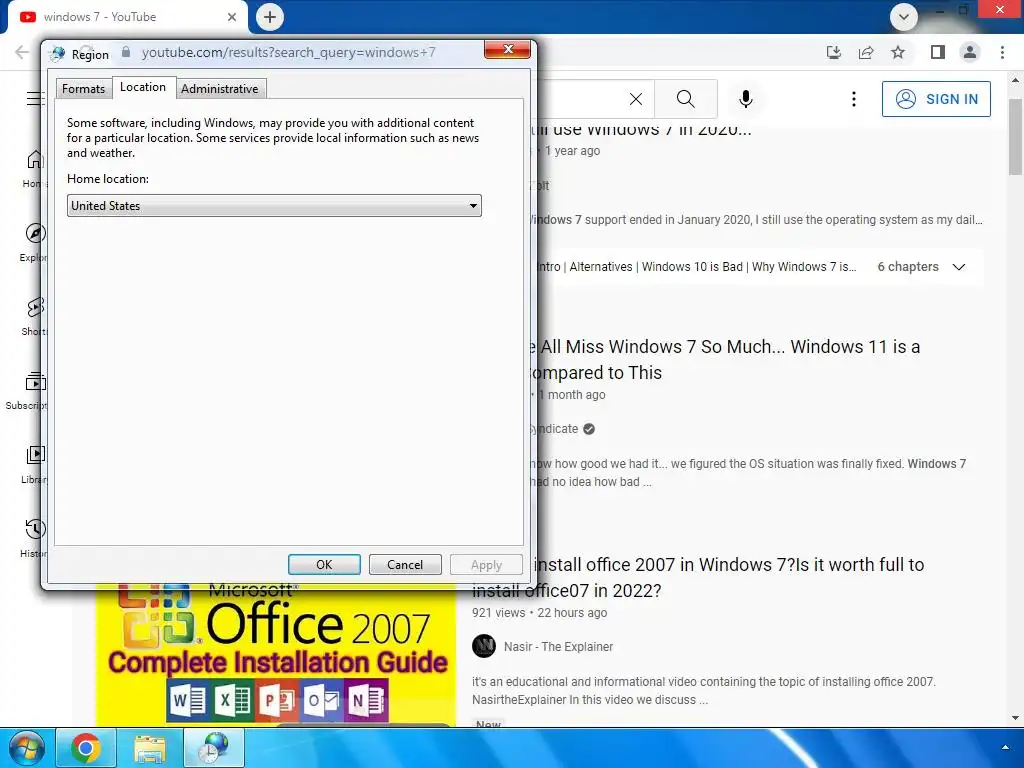Open Subscriptions in the YouTube sidebar
The image size is (1024, 768).
point(25,391)
